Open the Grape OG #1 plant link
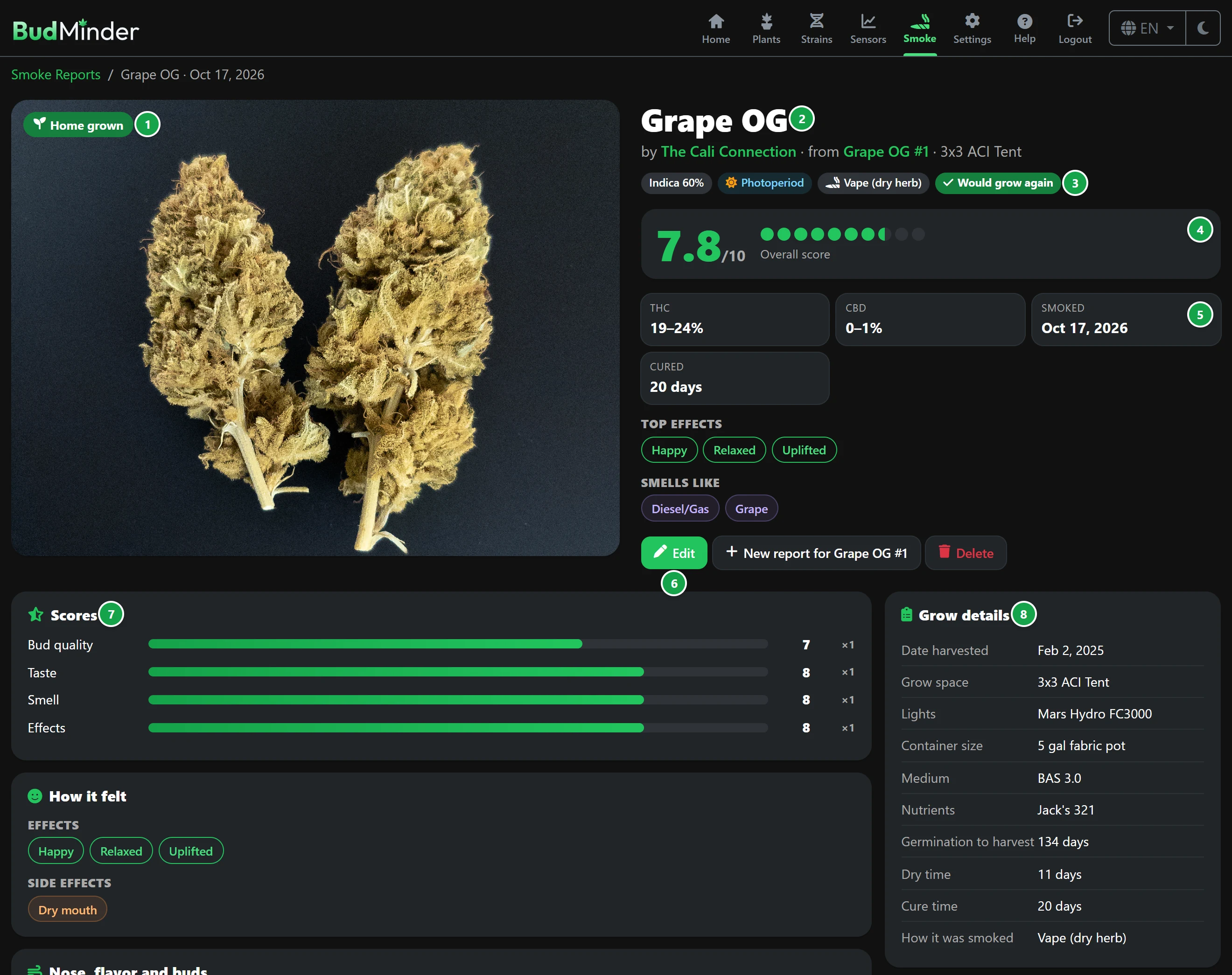The height and width of the screenshot is (975, 1232). pos(885,152)
